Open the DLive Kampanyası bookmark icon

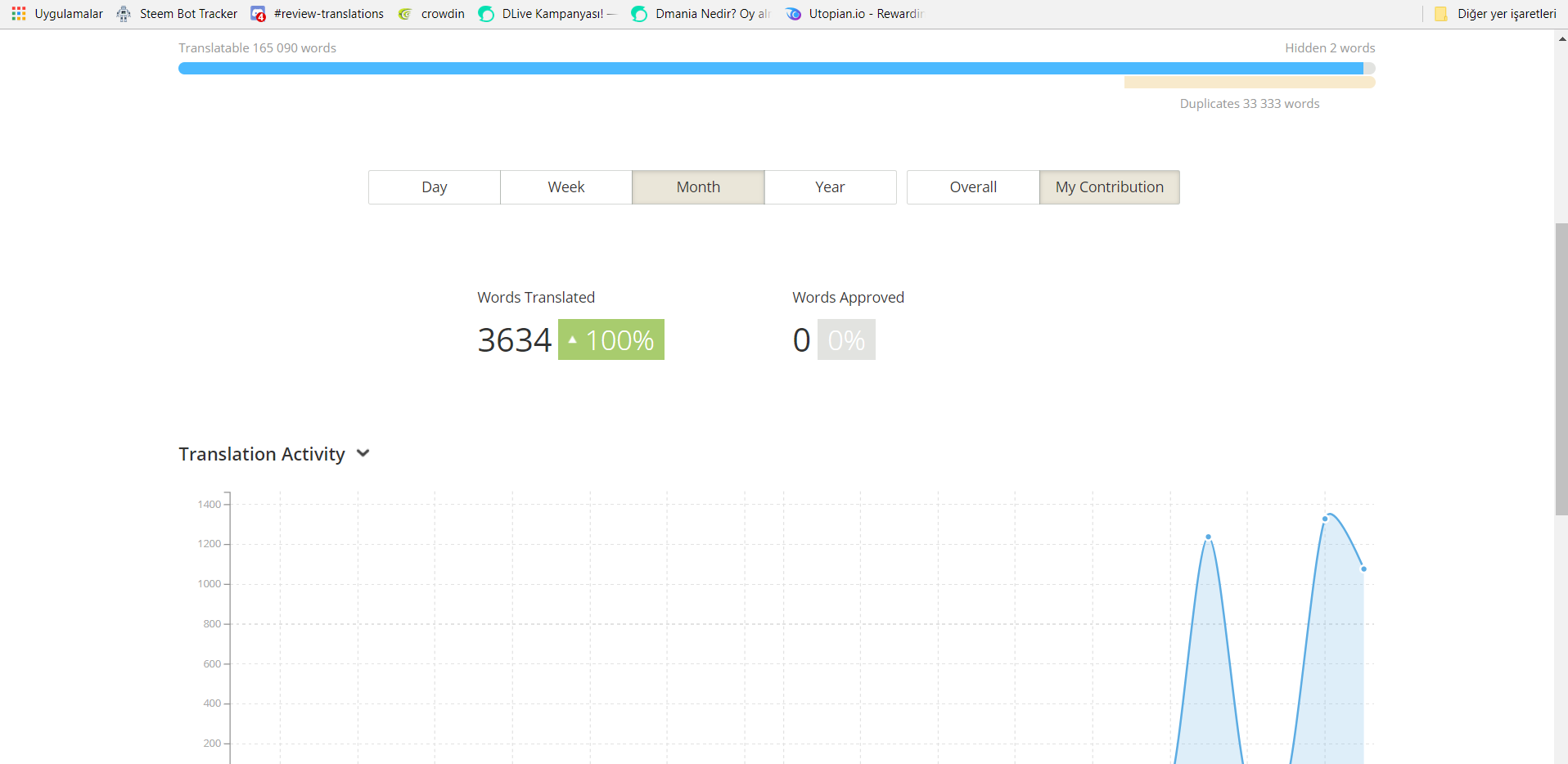(486, 14)
